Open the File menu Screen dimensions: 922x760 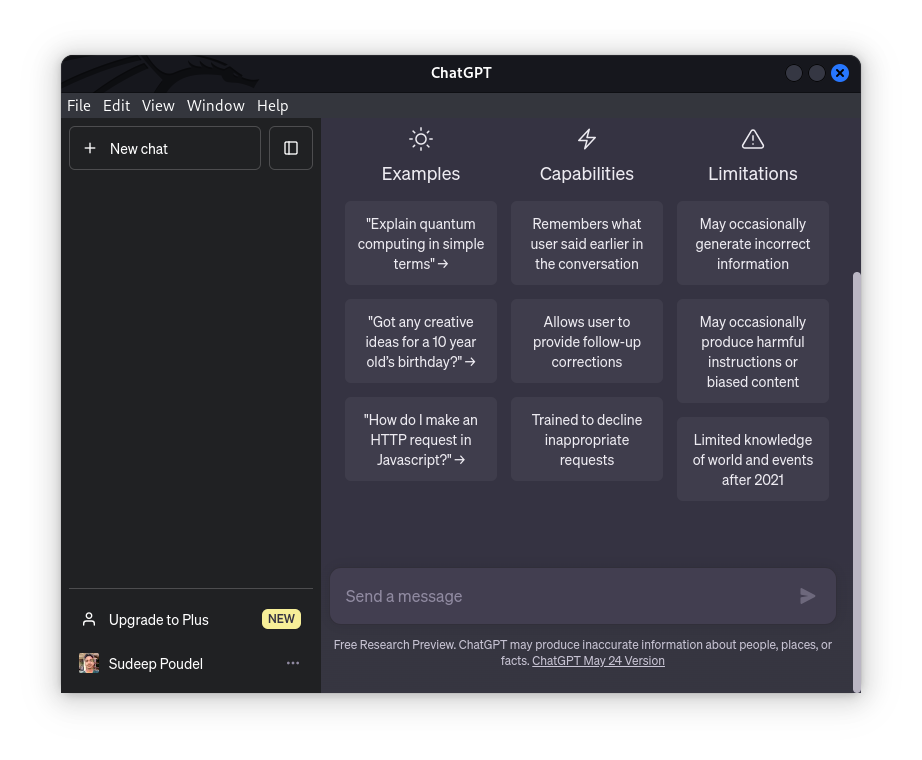click(78, 105)
